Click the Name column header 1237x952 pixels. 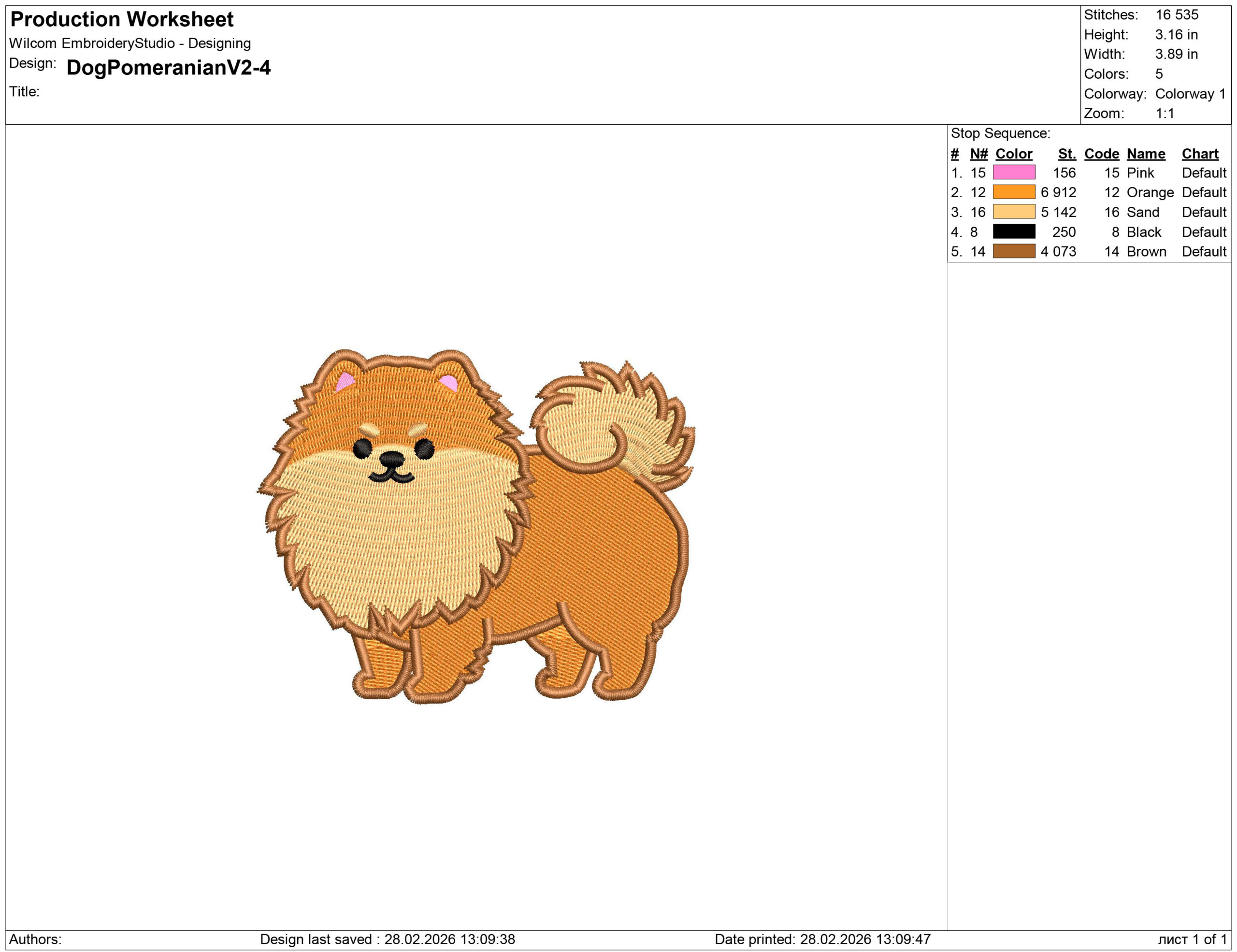(x=1145, y=154)
